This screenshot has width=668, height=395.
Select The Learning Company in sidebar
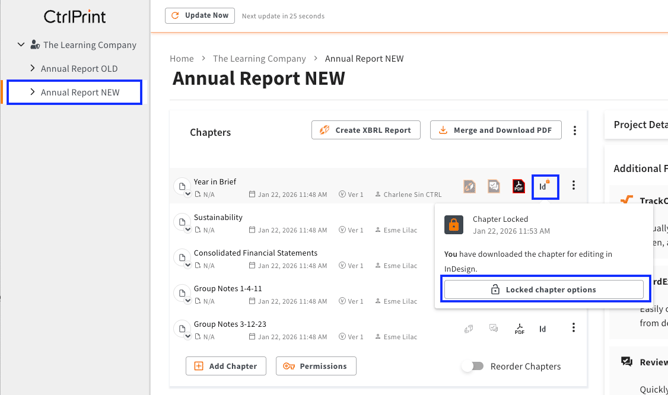[90, 45]
